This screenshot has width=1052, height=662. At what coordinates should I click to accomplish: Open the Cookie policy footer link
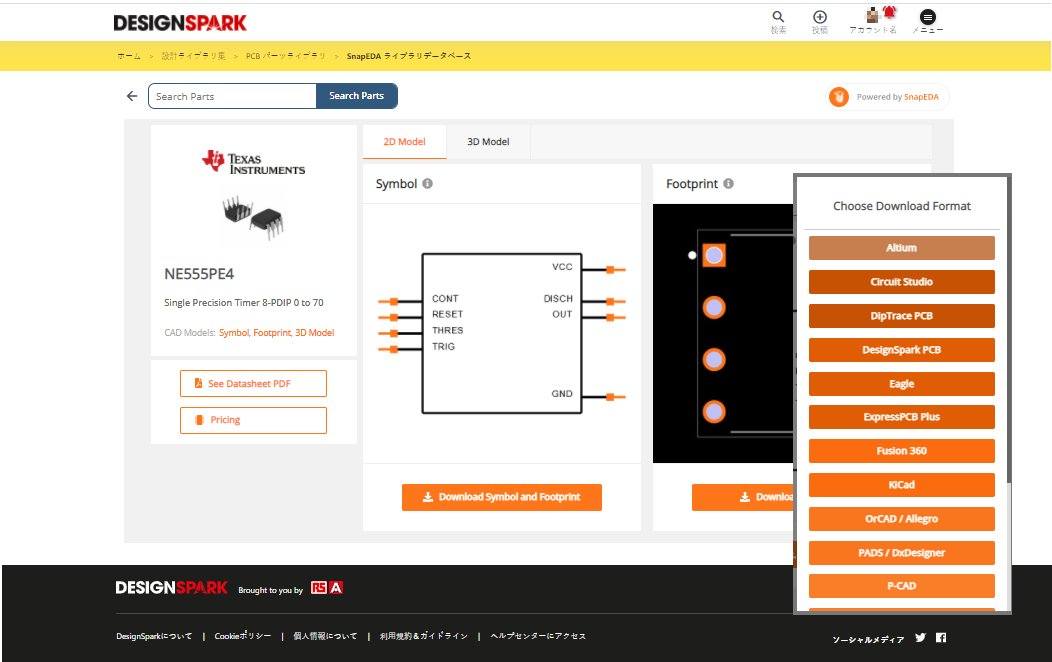[x=243, y=636]
